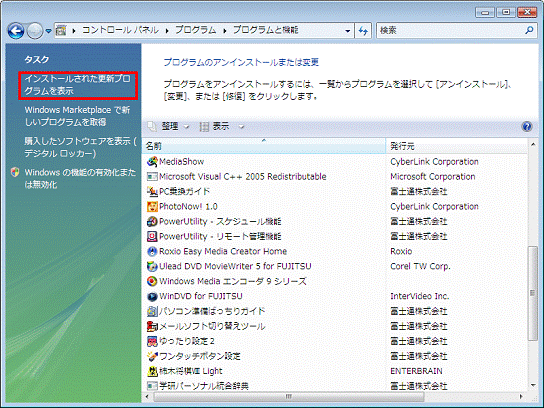This screenshot has width=544, height=408.
Task: Select the Microsoft Corporation publisher cell
Action: [433, 177]
